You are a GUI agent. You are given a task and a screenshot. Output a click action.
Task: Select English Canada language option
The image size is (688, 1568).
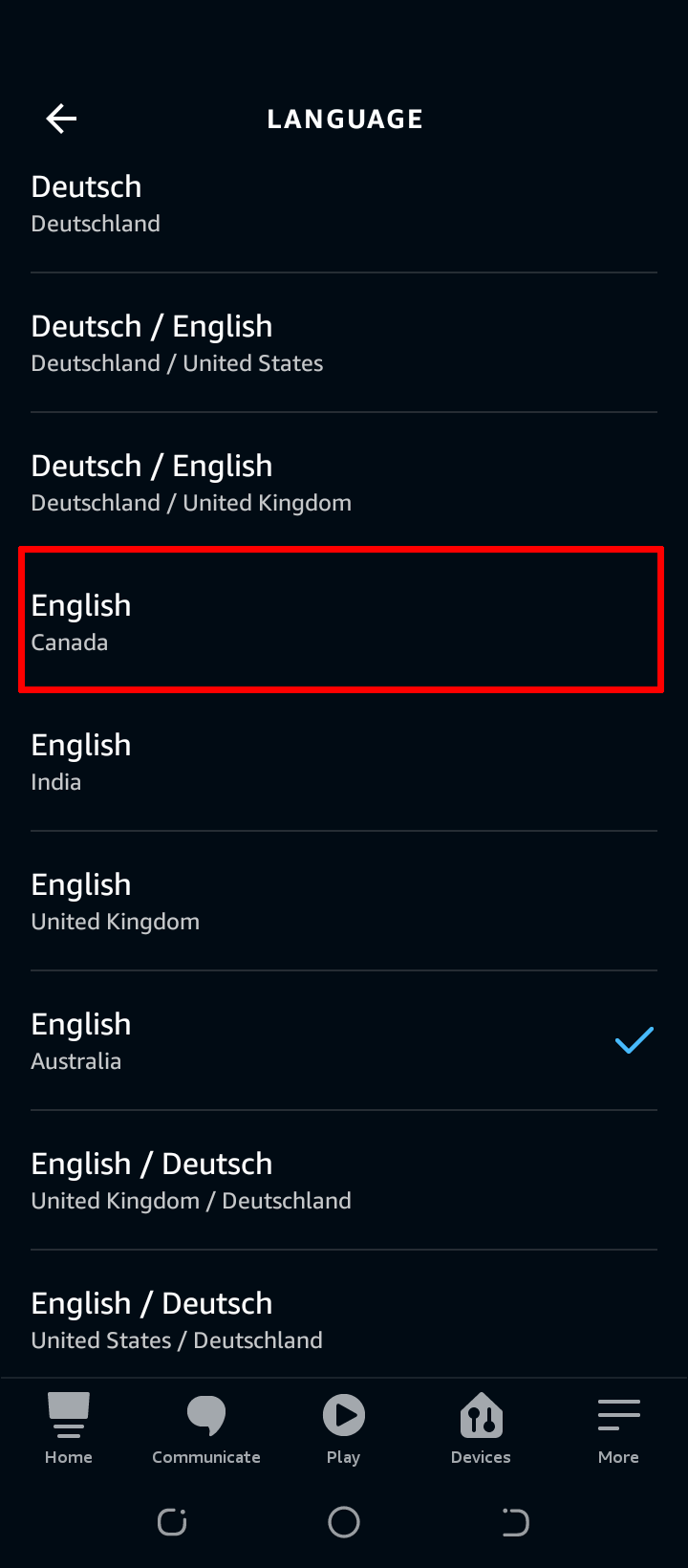341,621
